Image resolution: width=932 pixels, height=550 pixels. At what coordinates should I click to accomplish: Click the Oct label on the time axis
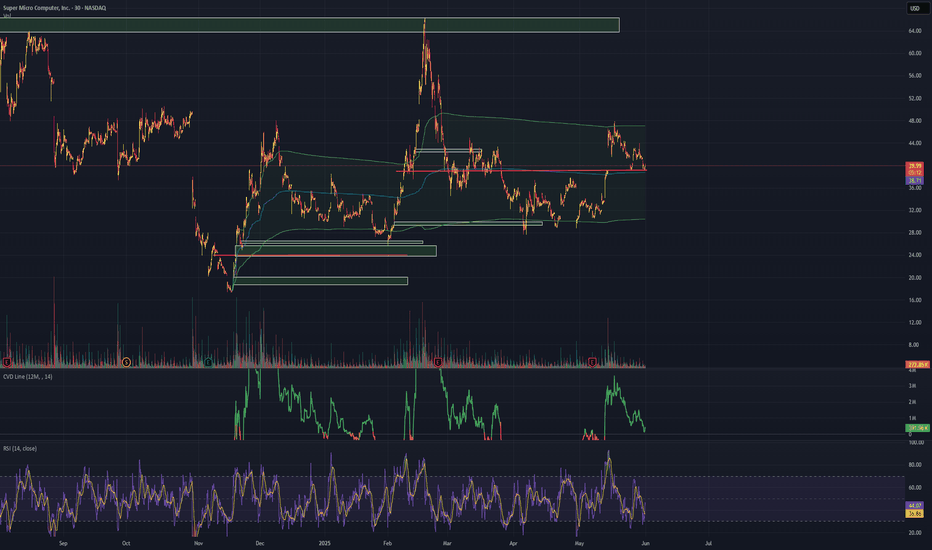[126, 543]
